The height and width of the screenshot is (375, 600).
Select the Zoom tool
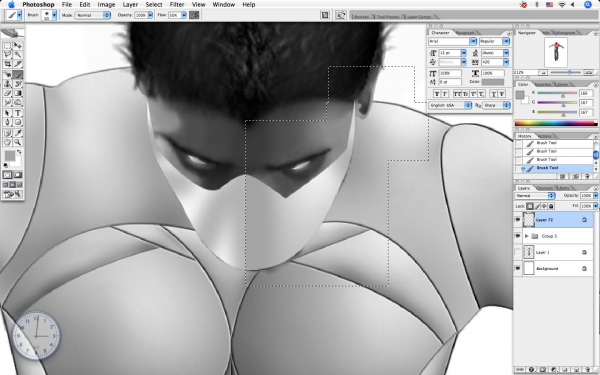[x=18, y=142]
